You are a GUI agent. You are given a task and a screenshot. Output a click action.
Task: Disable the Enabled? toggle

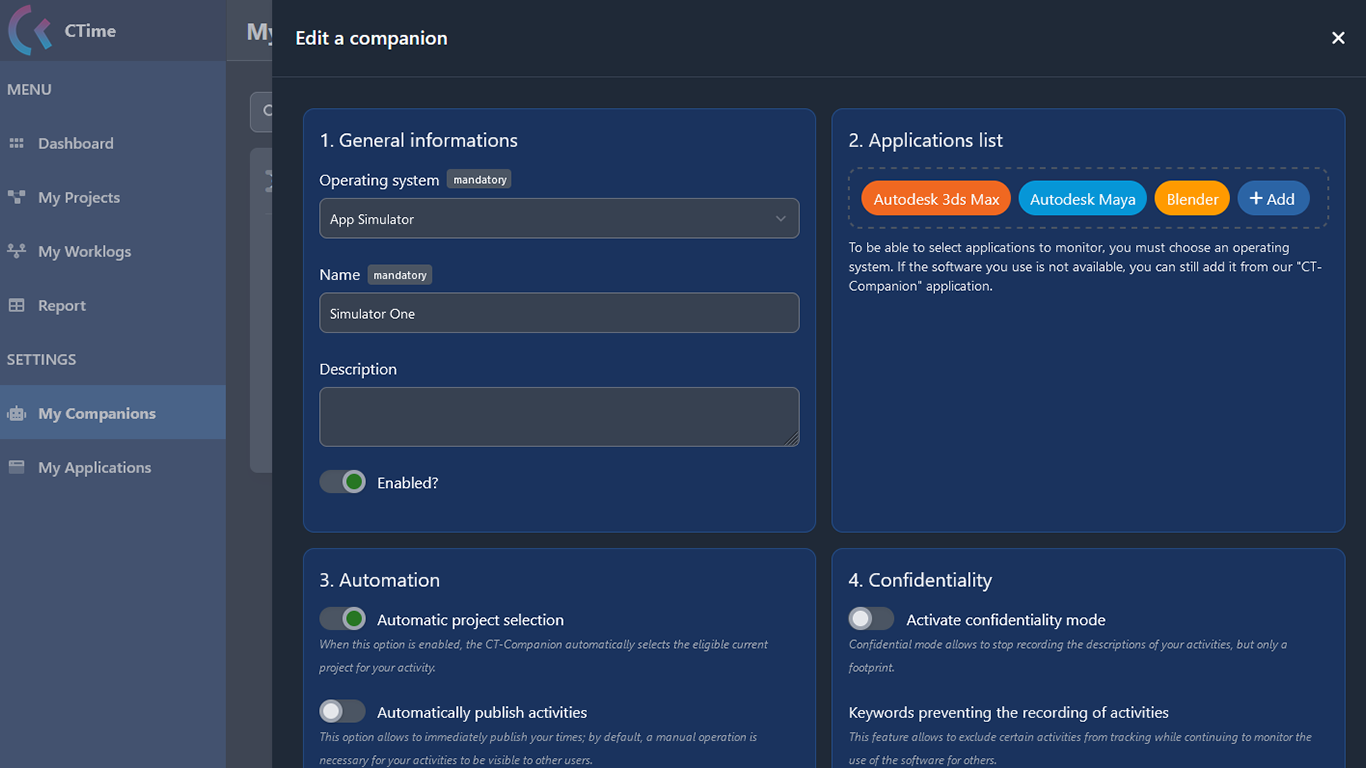coord(343,481)
